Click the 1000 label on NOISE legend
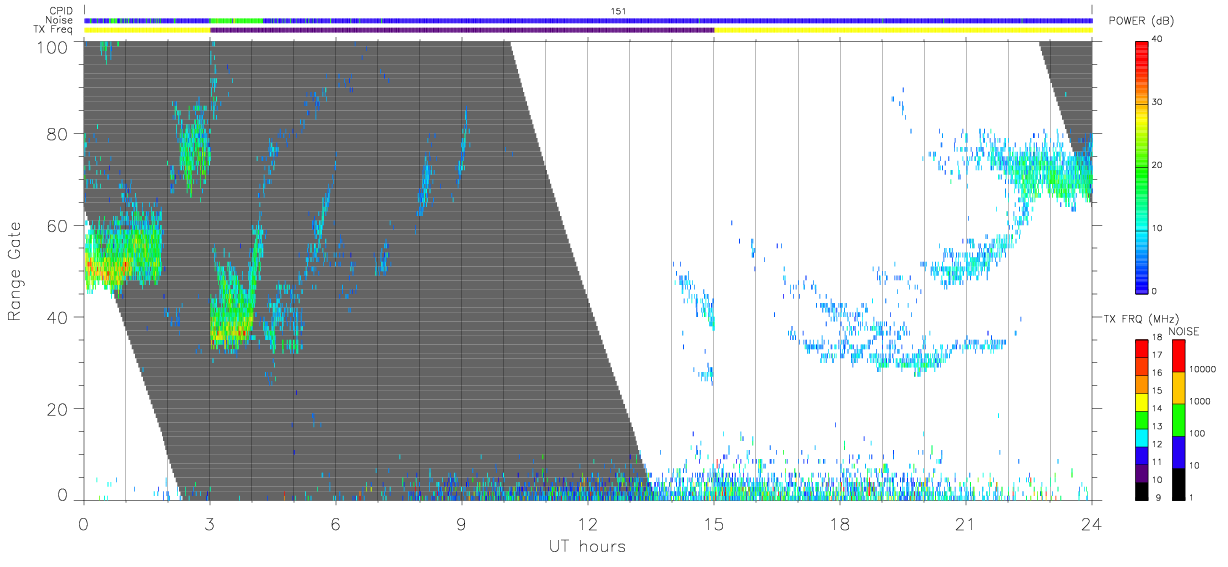 [x=1200, y=401]
